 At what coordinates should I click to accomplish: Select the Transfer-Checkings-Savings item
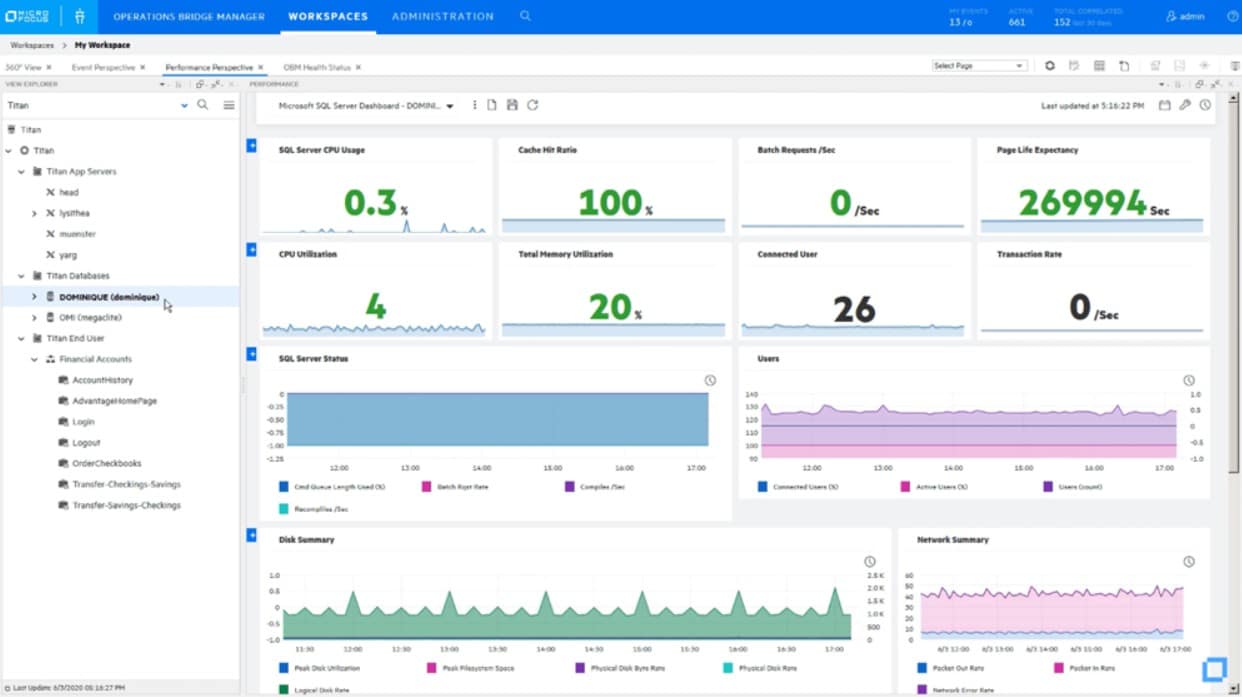click(x=126, y=484)
